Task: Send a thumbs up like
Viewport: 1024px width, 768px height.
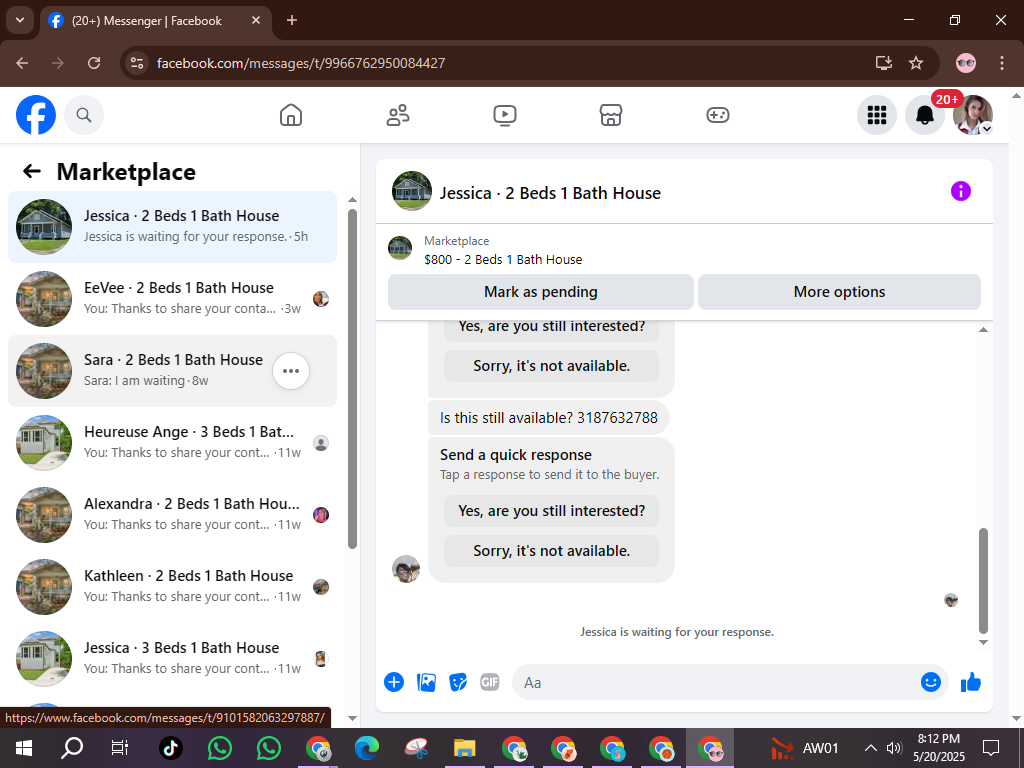Action: tap(971, 682)
